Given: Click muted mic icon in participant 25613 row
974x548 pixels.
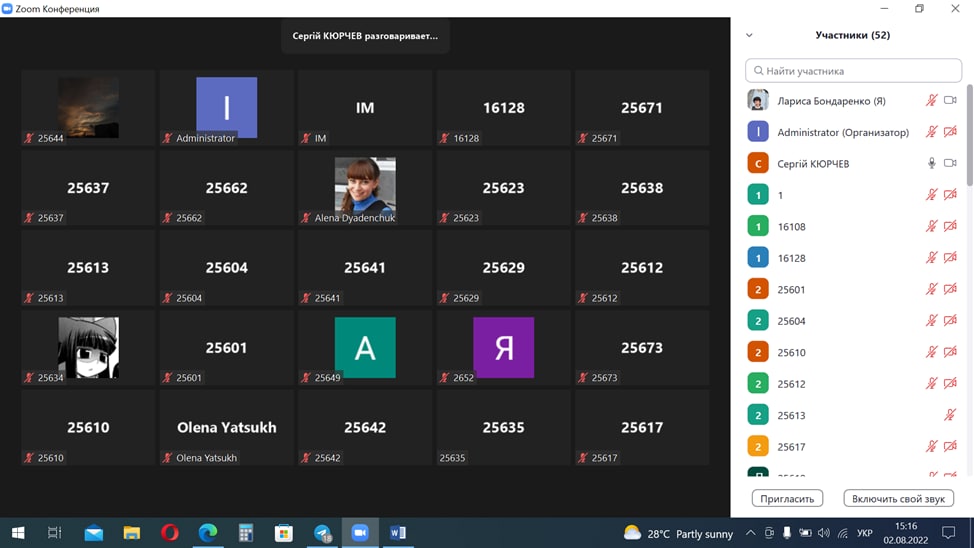Looking at the screenshot, I should [950, 415].
